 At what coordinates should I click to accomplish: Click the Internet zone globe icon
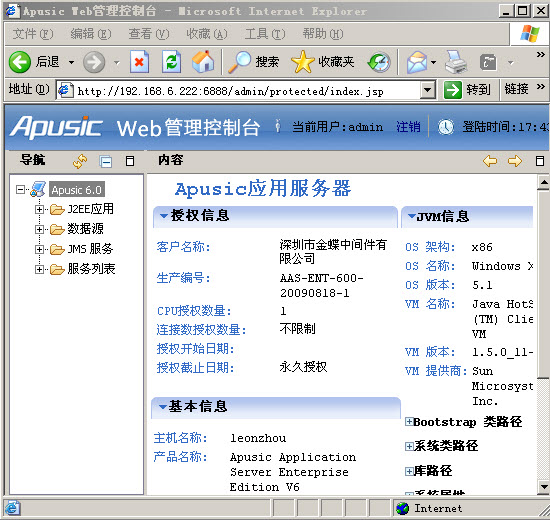[x=403, y=508]
